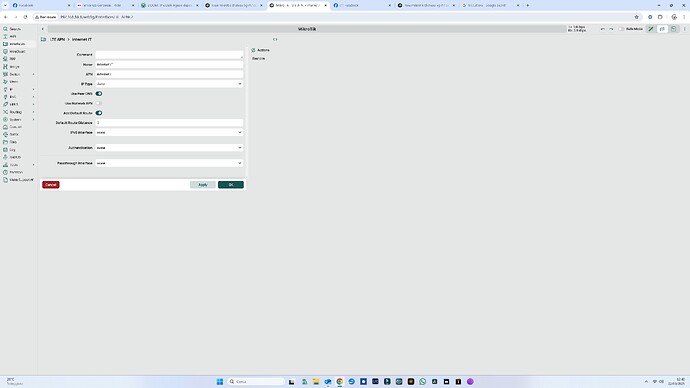Enable Use Network APN switch
This screenshot has height=388, width=690.
(x=99, y=103)
